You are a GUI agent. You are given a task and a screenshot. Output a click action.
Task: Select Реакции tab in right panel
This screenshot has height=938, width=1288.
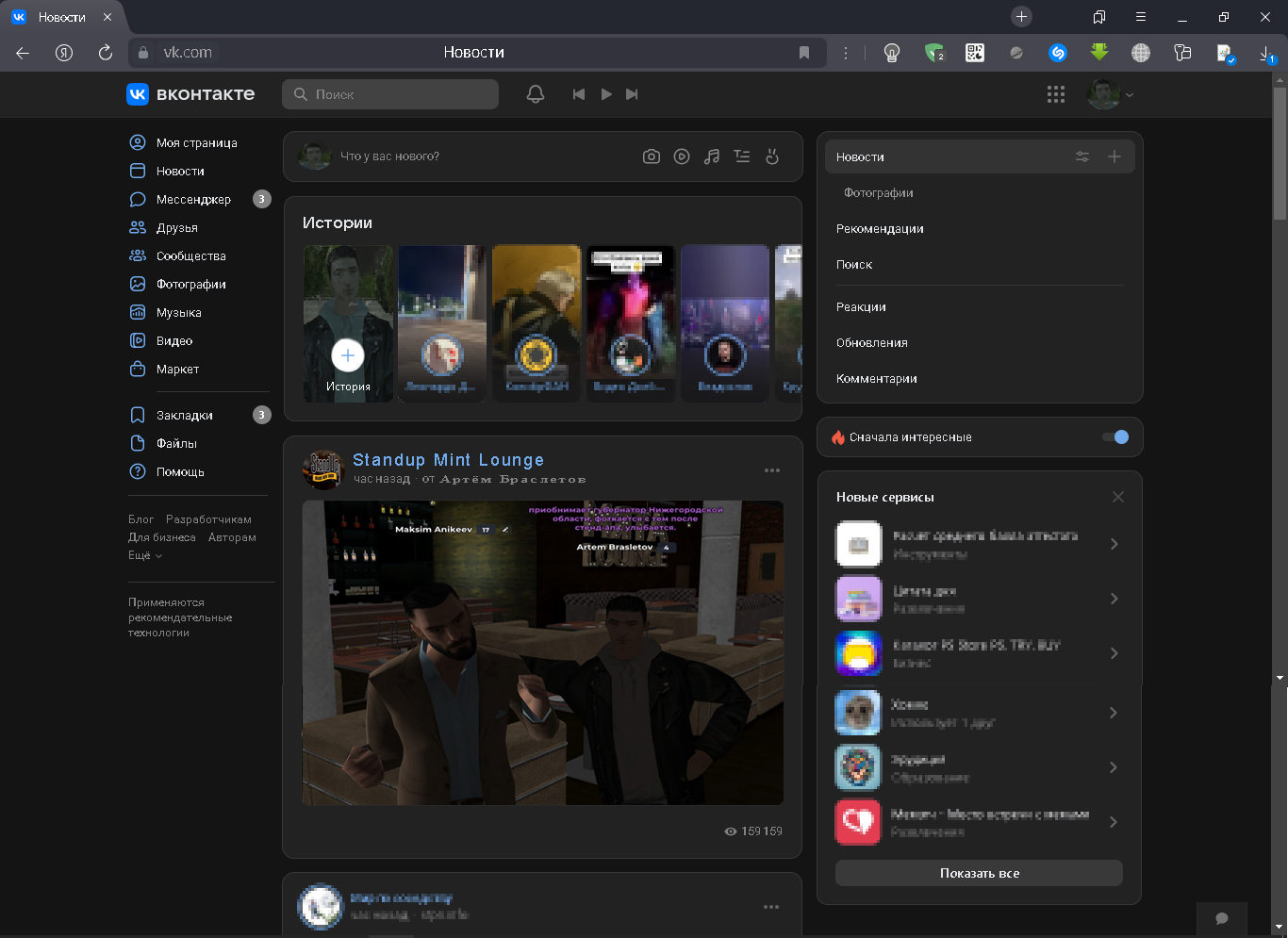[x=861, y=307]
